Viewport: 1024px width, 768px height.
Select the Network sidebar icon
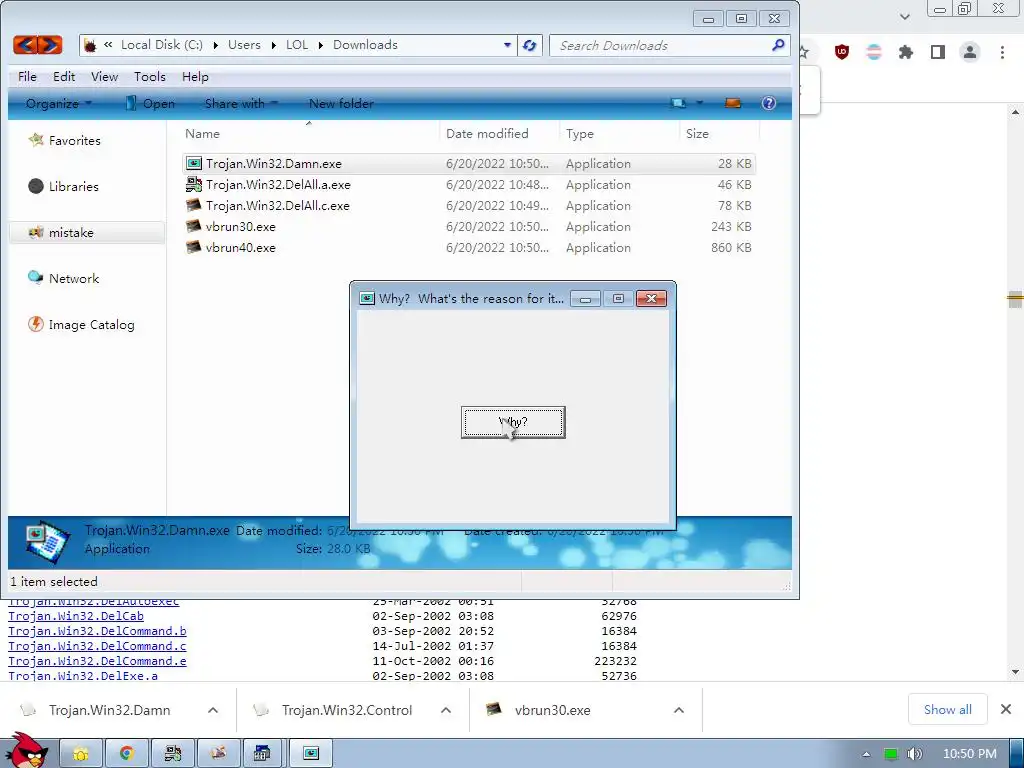pos(36,278)
